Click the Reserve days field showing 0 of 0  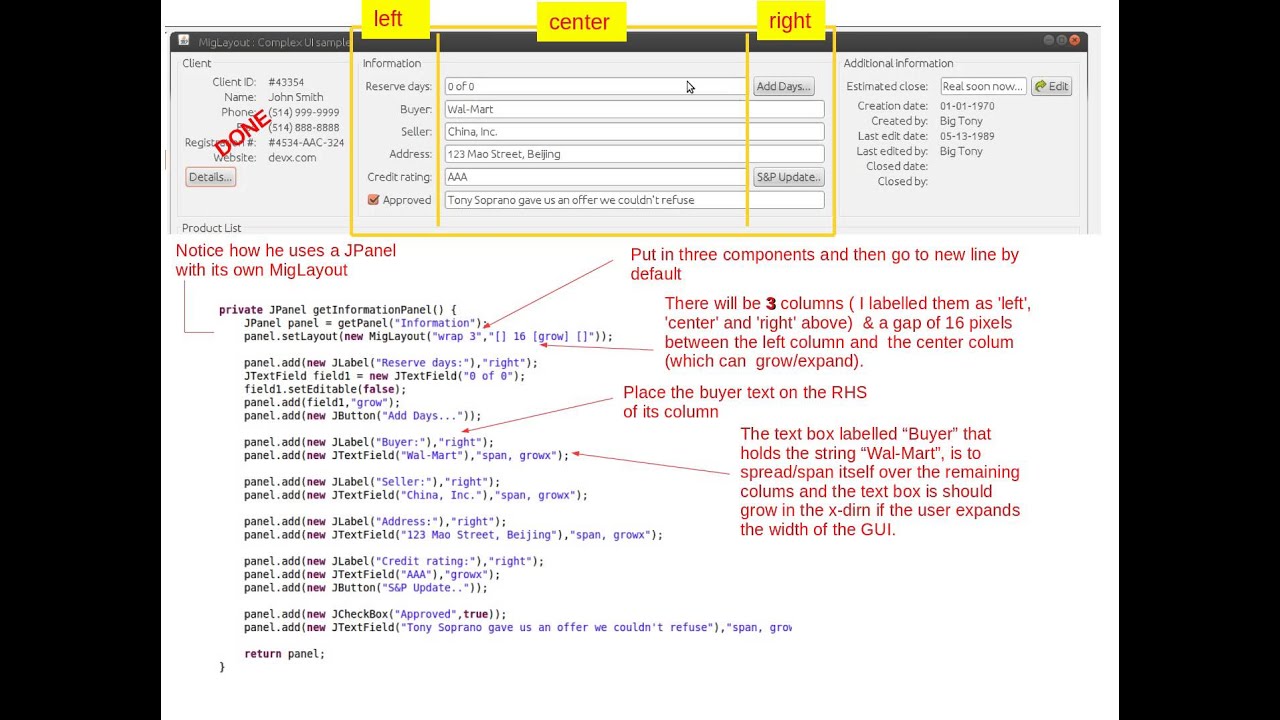point(595,87)
